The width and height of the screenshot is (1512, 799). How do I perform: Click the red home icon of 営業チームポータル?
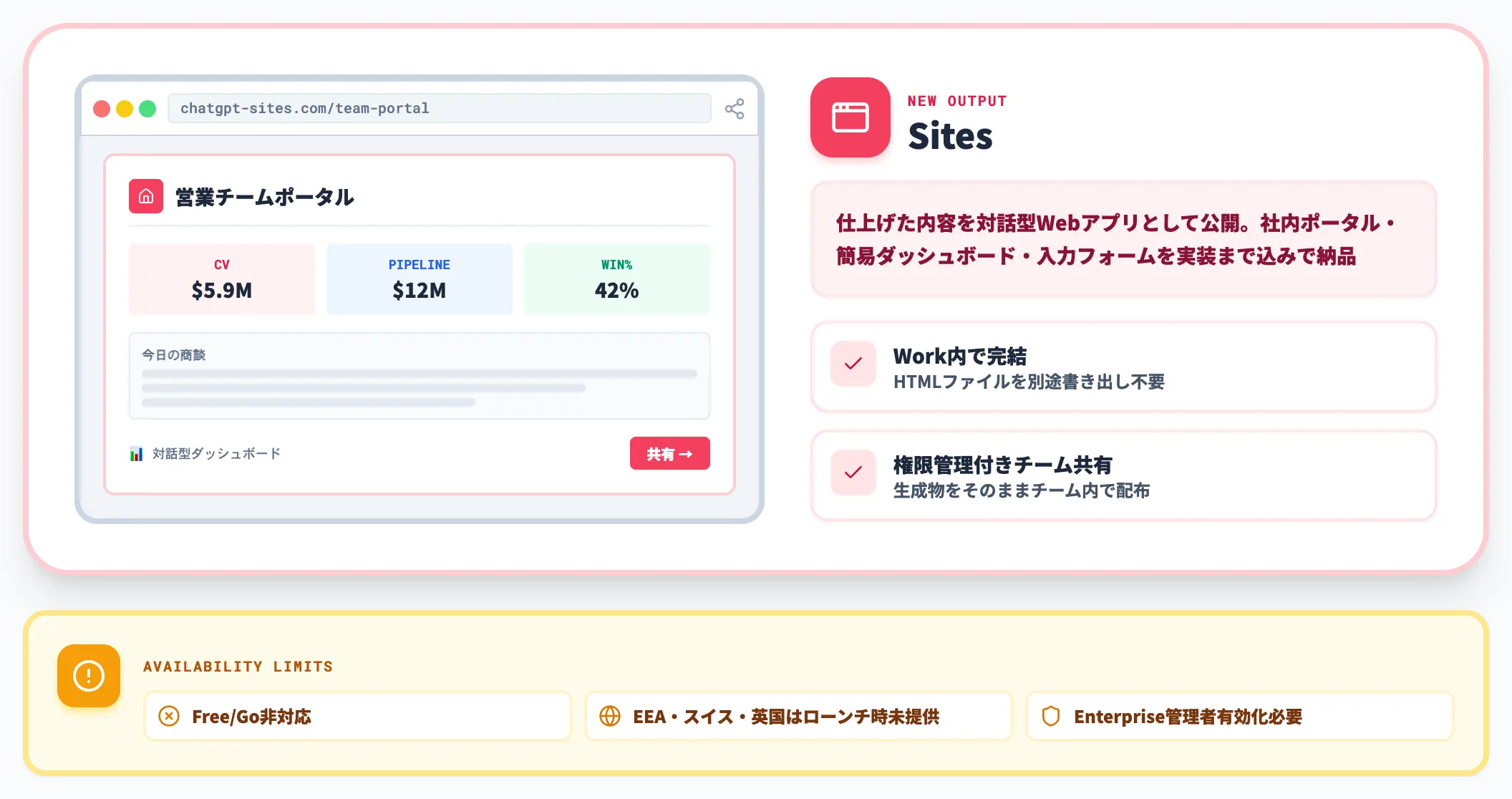[146, 196]
